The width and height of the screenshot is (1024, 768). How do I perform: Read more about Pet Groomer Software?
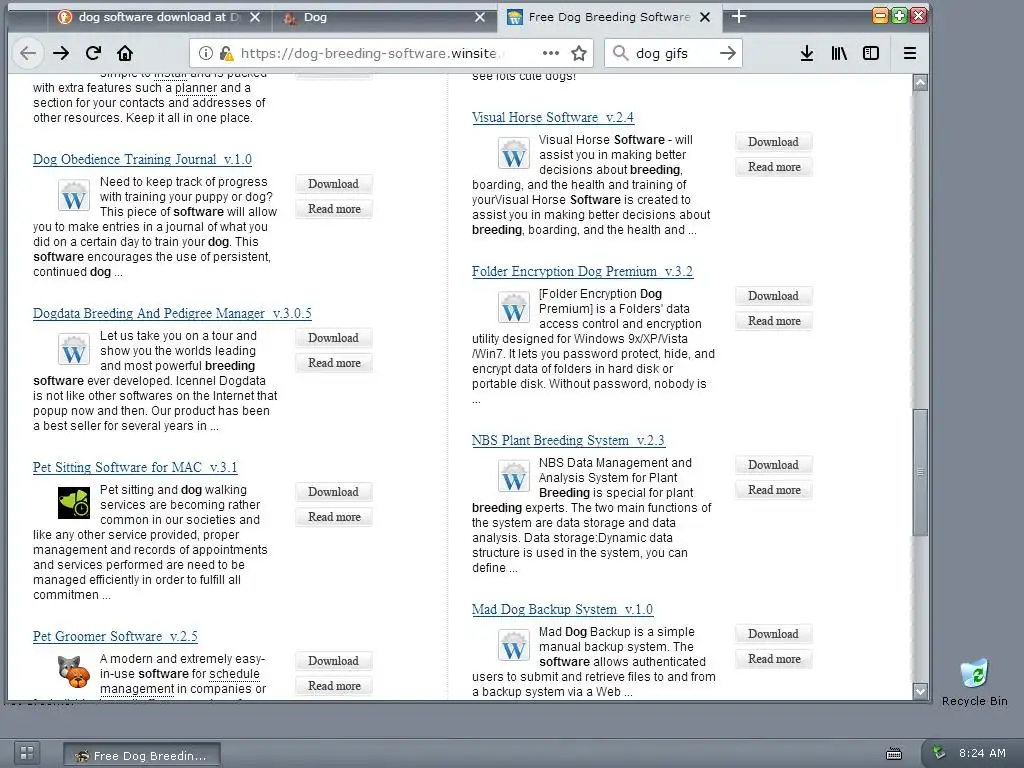click(334, 686)
